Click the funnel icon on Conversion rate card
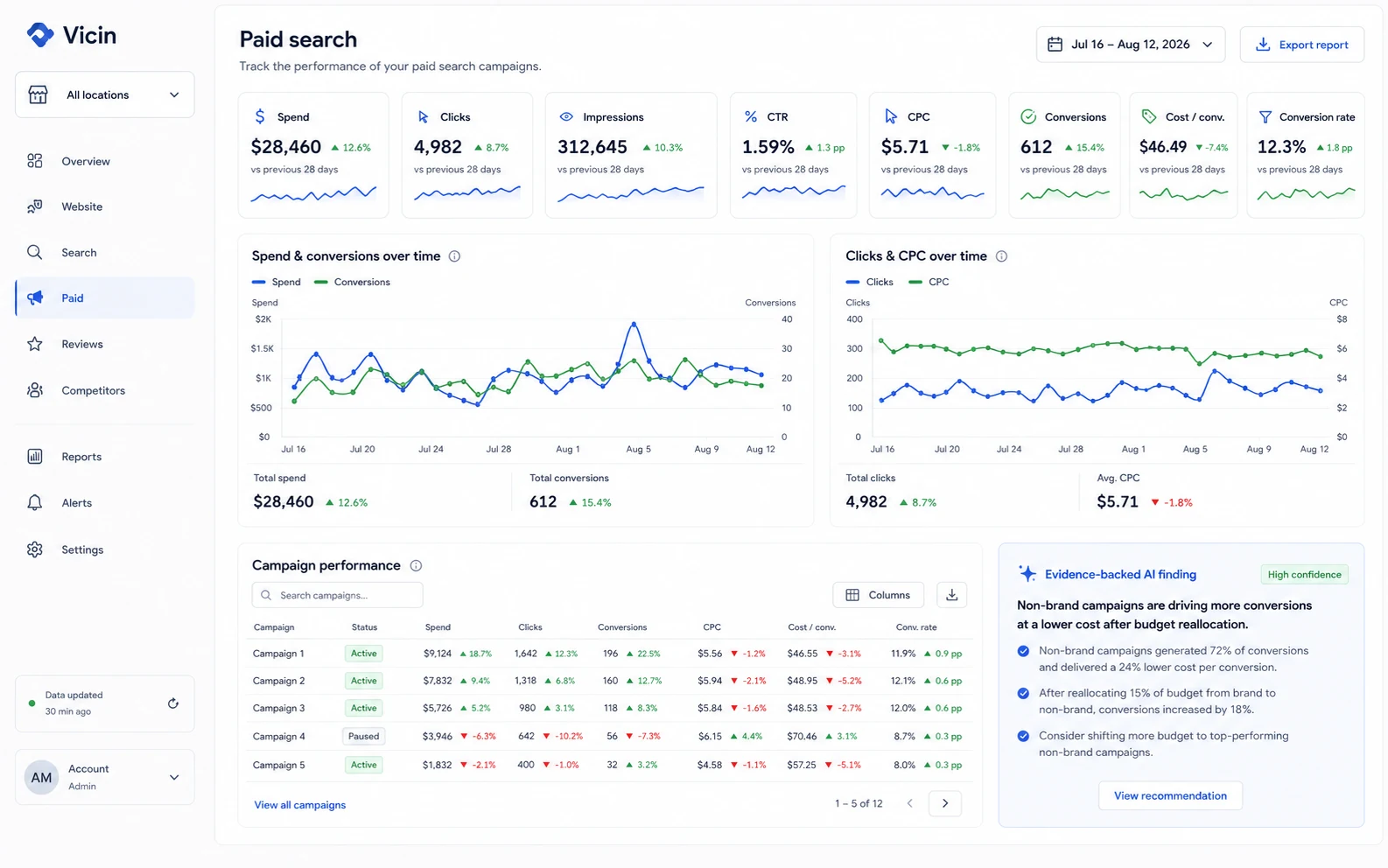The width and height of the screenshot is (1388, 868). 1265,116
